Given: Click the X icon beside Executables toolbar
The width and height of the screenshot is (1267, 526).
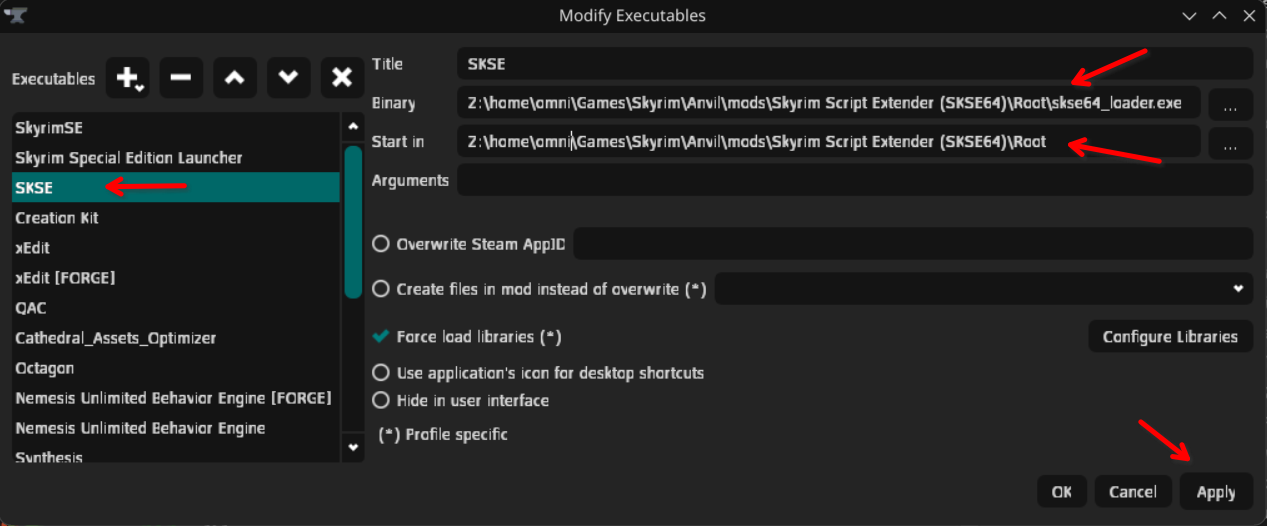Looking at the screenshot, I should 342,78.
